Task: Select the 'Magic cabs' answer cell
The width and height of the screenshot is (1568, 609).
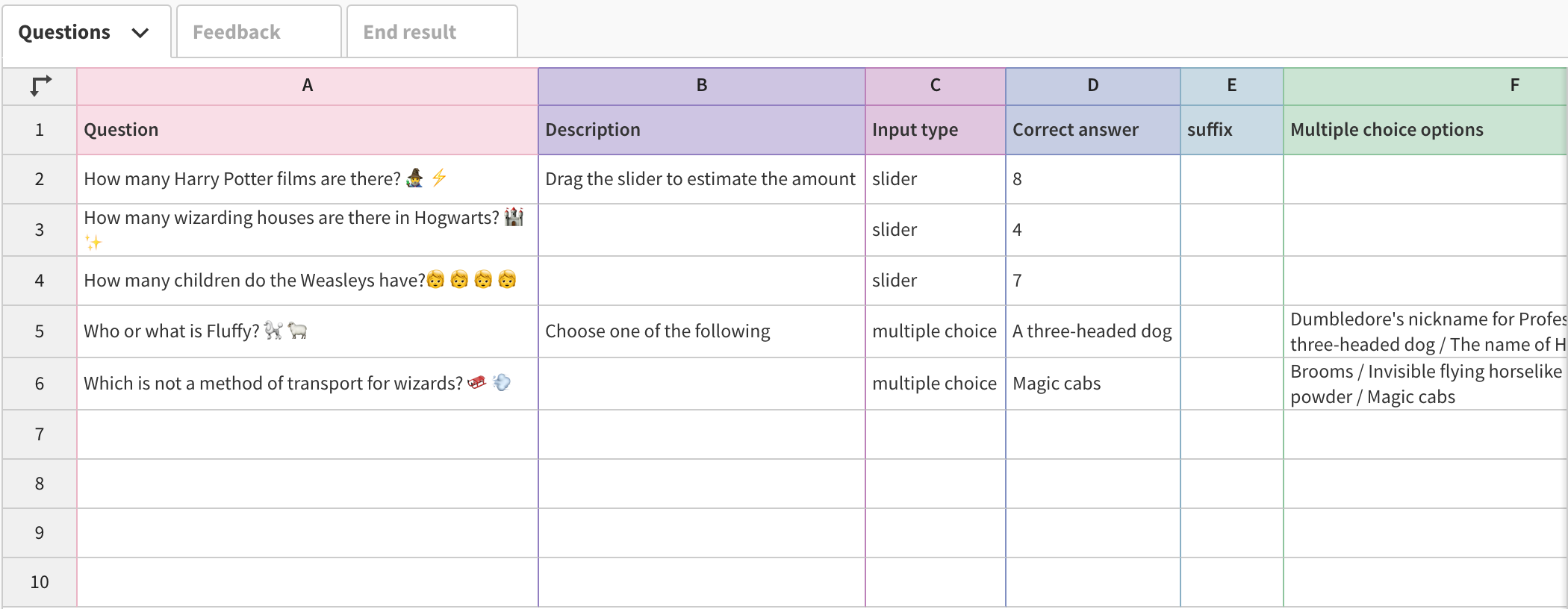Action: point(1093,384)
